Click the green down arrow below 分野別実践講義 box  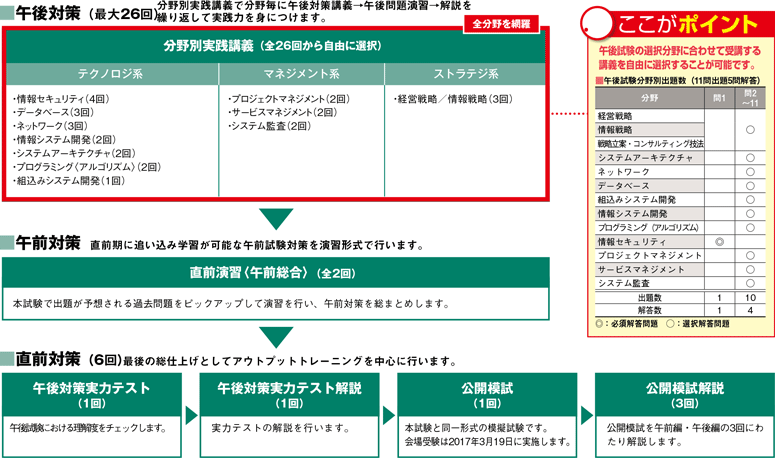tap(274, 218)
